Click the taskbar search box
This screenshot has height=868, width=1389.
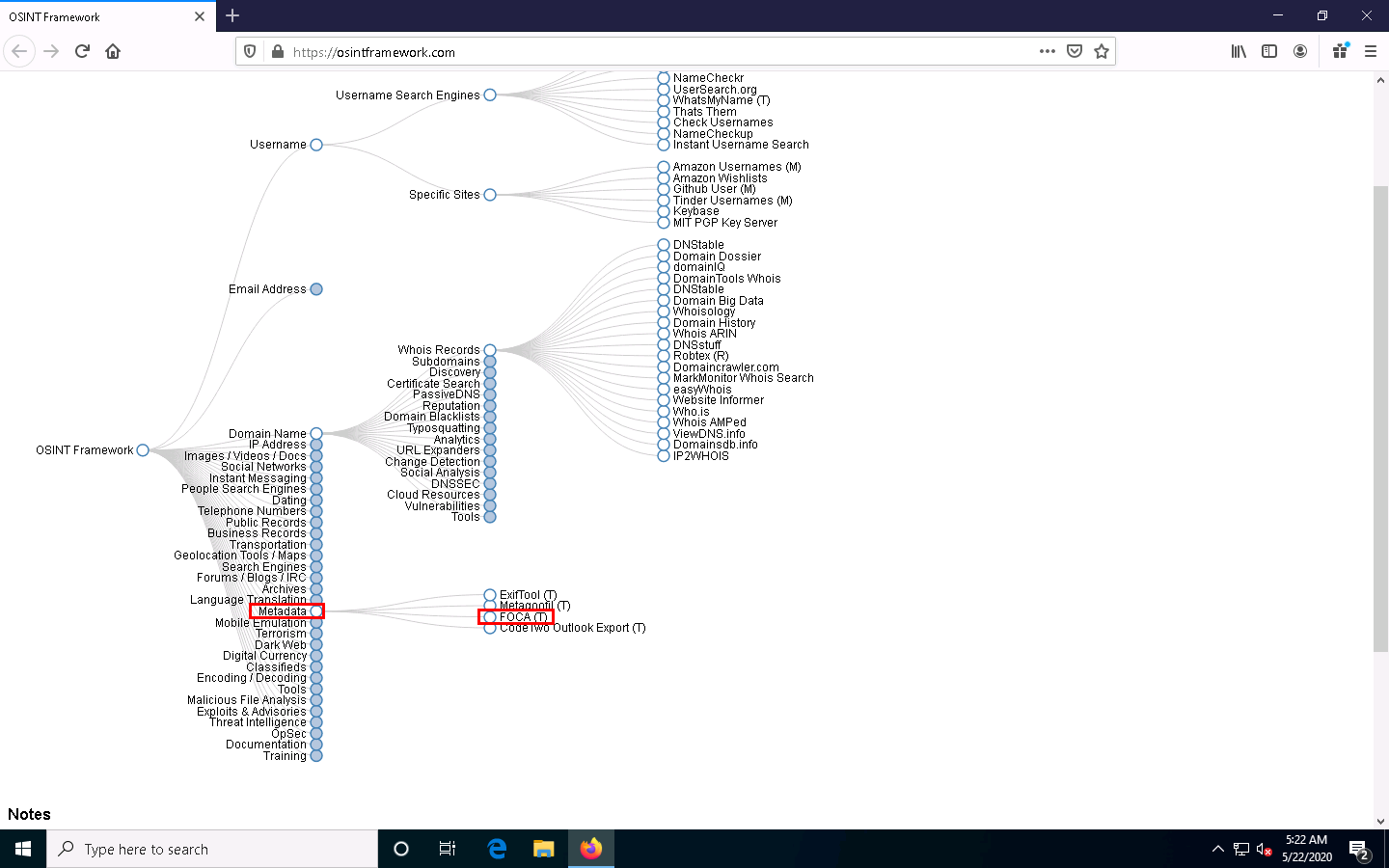pos(212,849)
